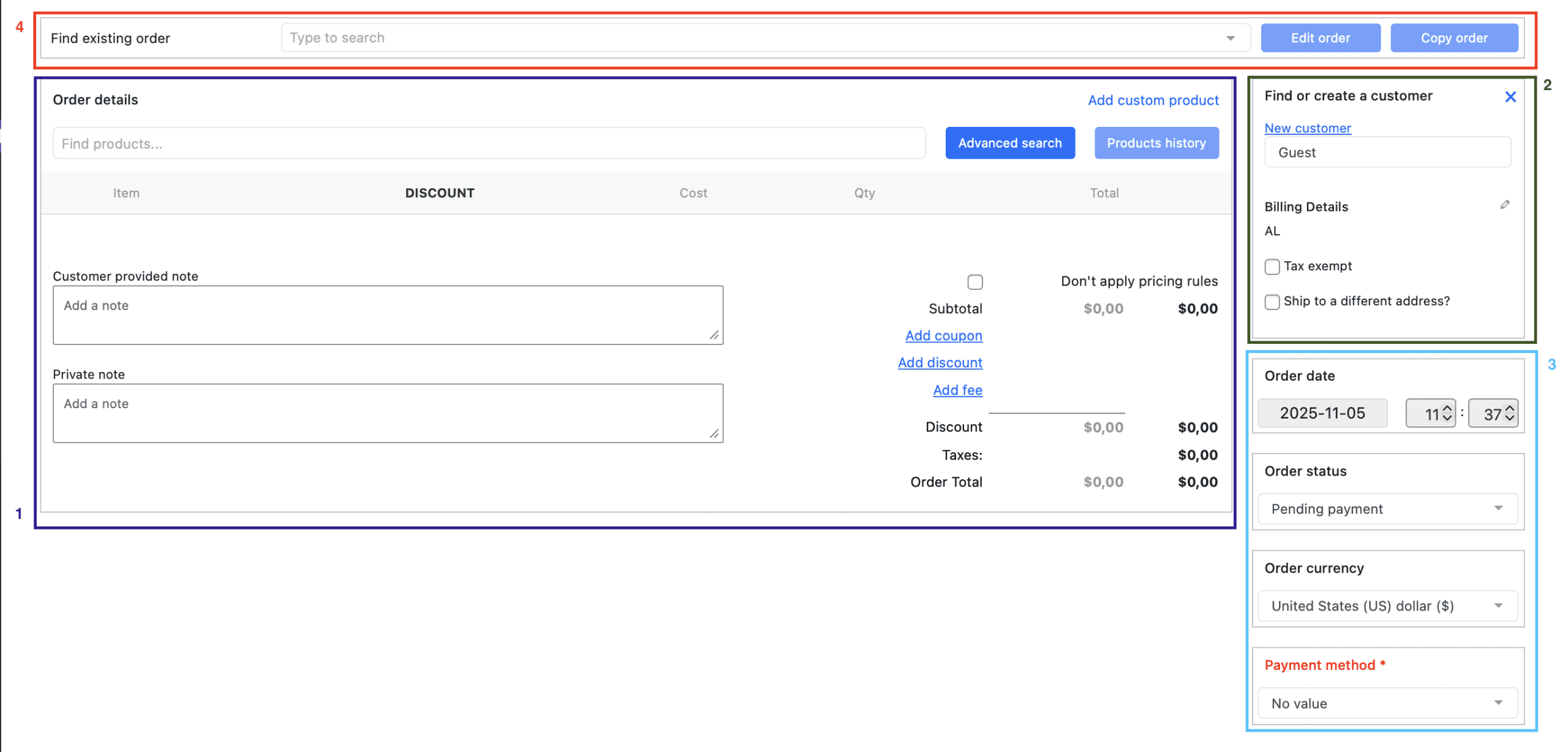This screenshot has height=752, width=1568.
Task: Click the Add coupon link
Action: click(943, 335)
